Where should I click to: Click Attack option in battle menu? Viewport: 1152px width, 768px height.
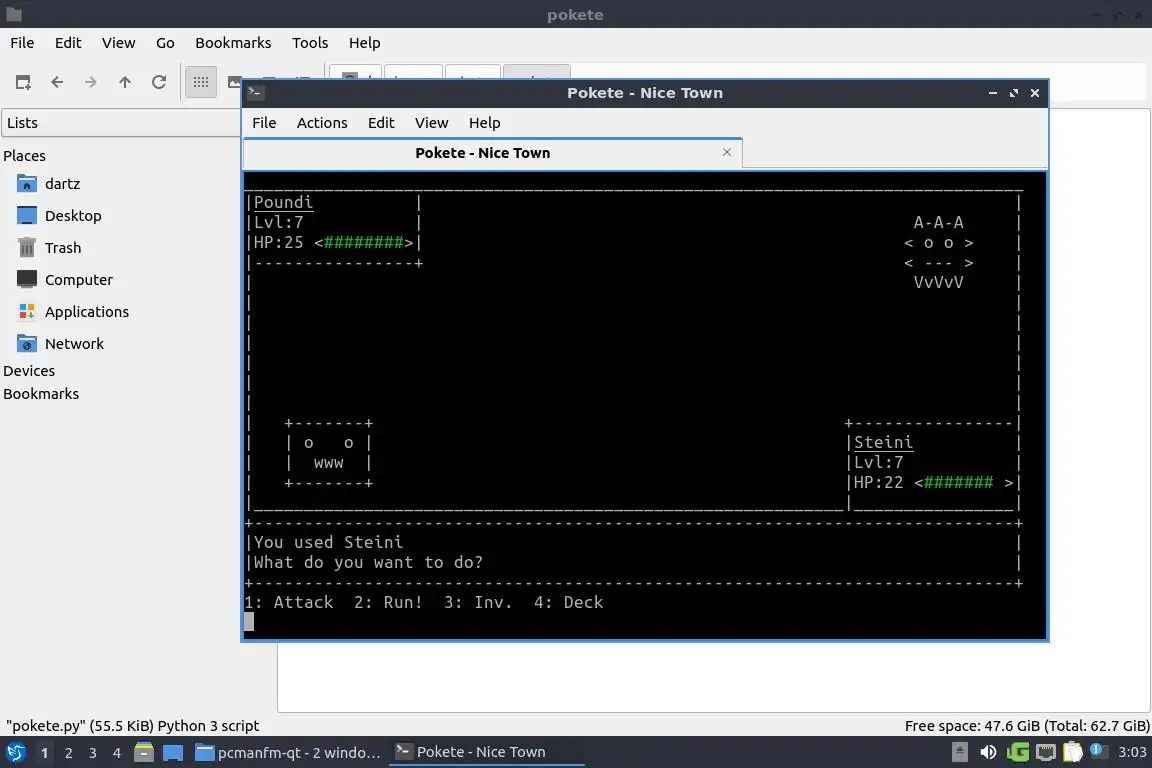[x=289, y=602]
